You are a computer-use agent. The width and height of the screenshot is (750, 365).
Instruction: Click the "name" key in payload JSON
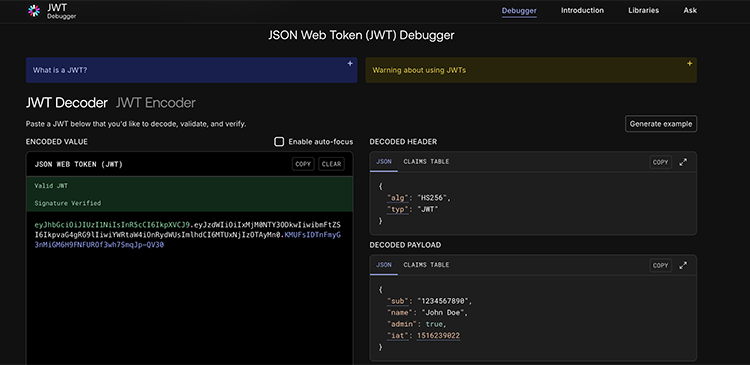pyautogui.click(x=399, y=313)
